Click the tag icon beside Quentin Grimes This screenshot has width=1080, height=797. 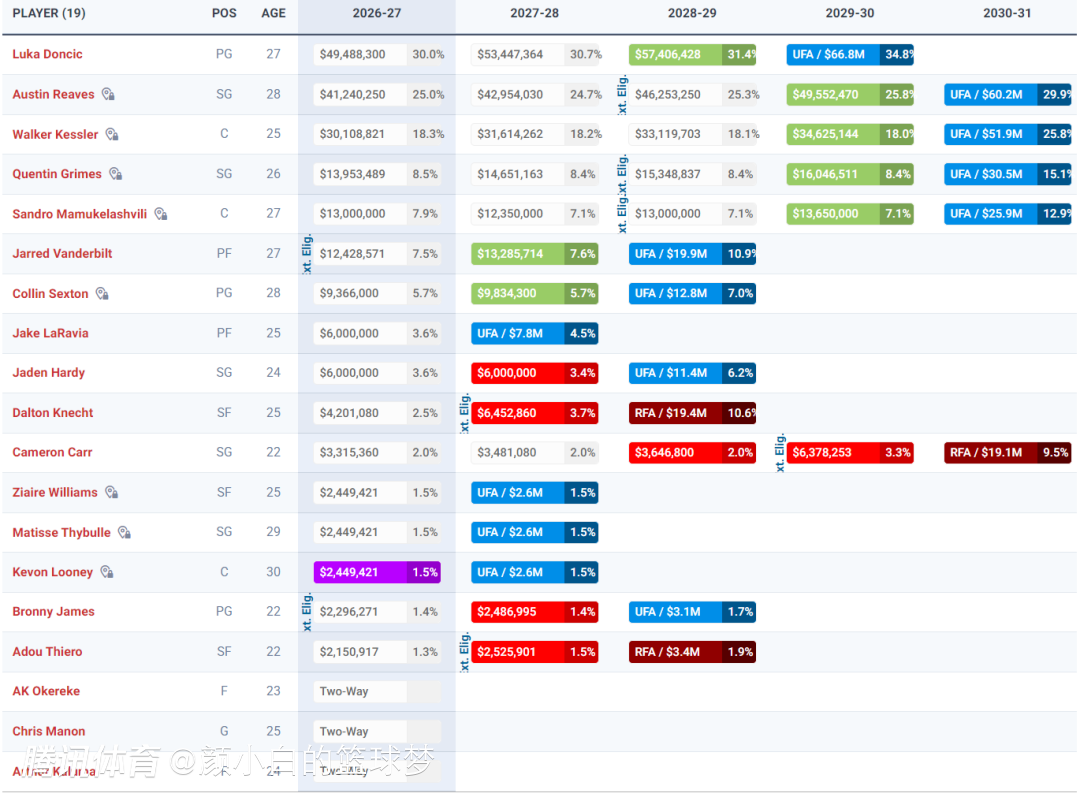(x=116, y=174)
